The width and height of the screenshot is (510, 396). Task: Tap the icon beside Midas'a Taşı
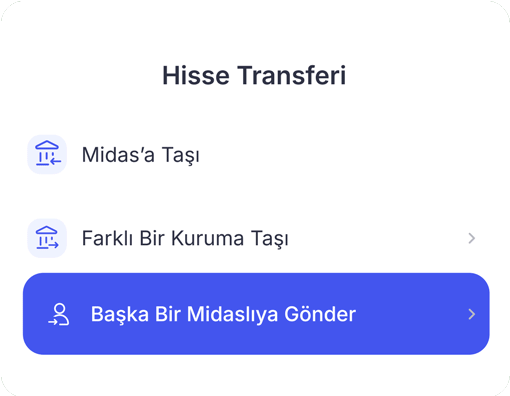pos(47,154)
